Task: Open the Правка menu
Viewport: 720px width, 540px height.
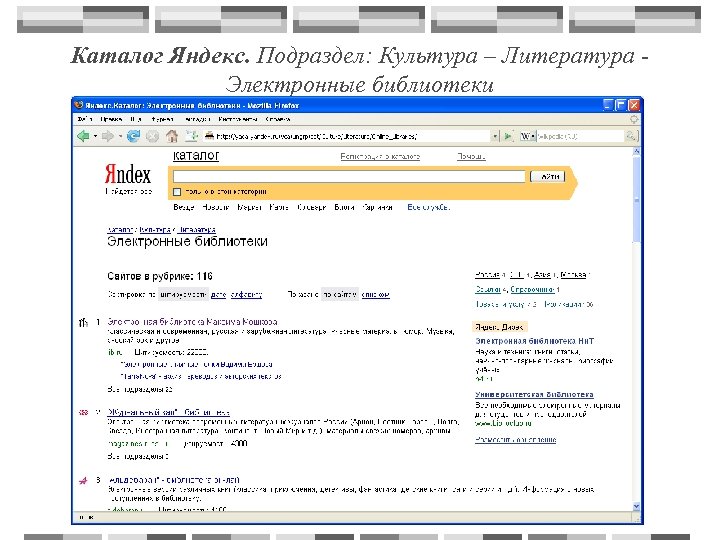Action: pos(111,119)
